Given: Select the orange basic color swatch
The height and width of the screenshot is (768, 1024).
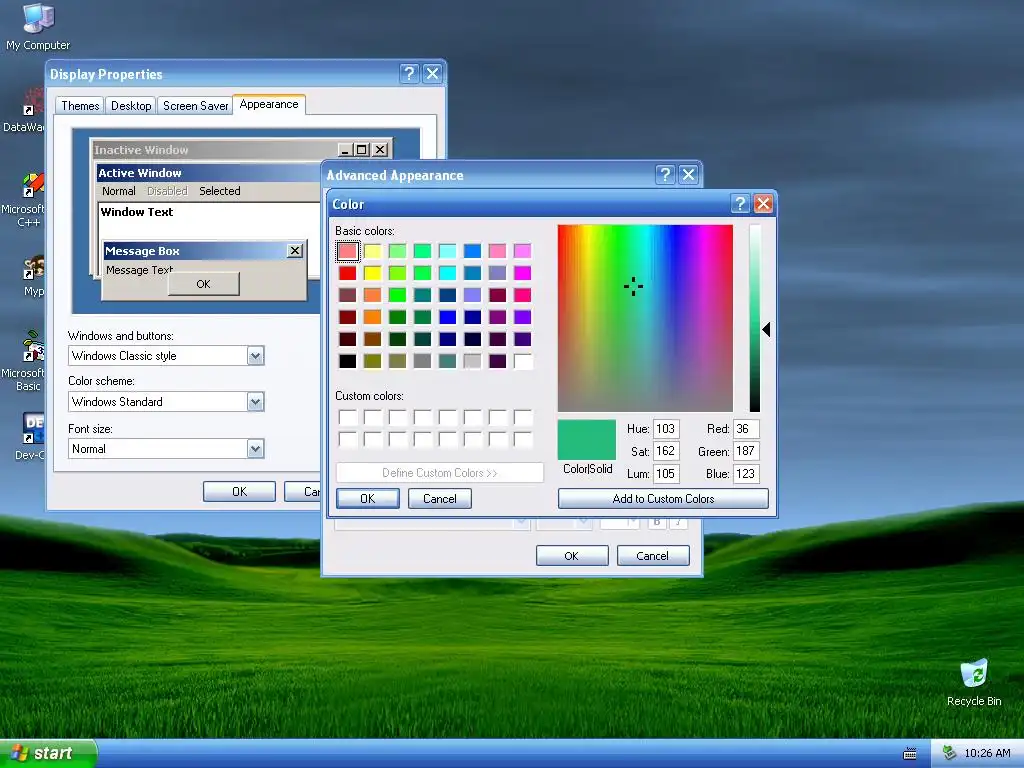Looking at the screenshot, I should (x=372, y=317).
